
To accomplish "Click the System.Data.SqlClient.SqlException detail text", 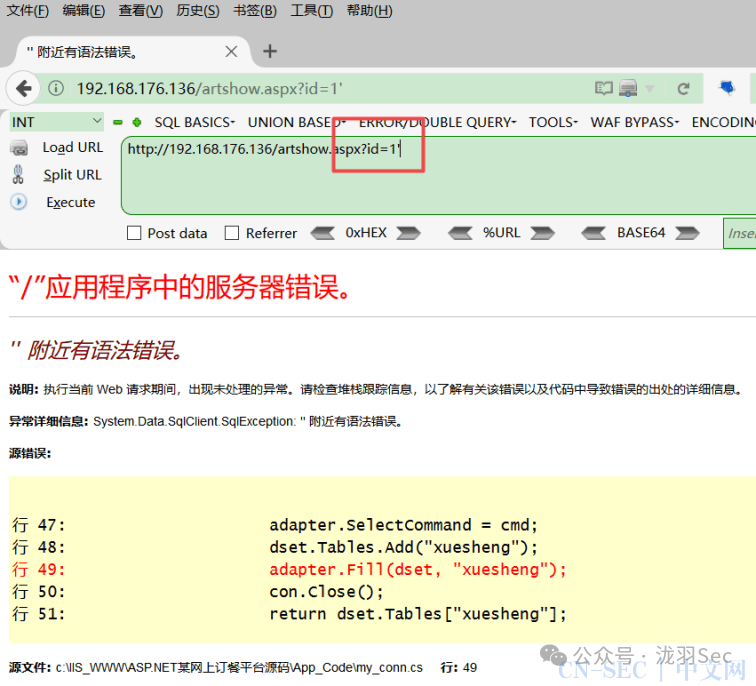I will tap(248, 421).
